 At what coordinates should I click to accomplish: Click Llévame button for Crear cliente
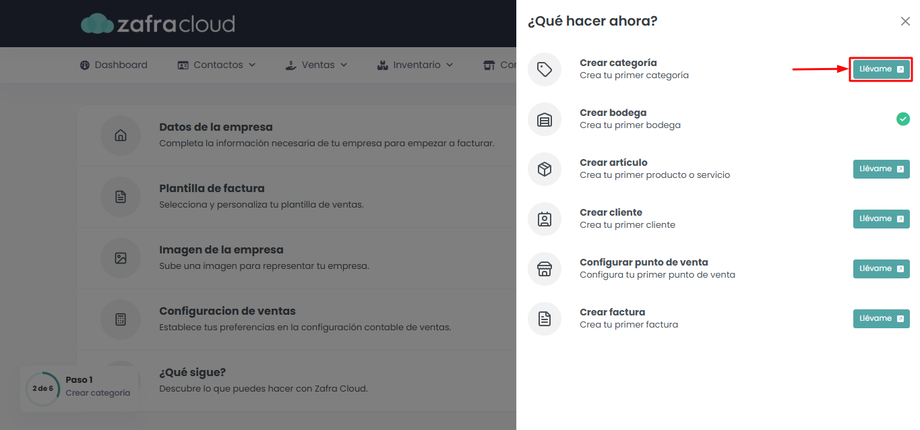coord(881,219)
